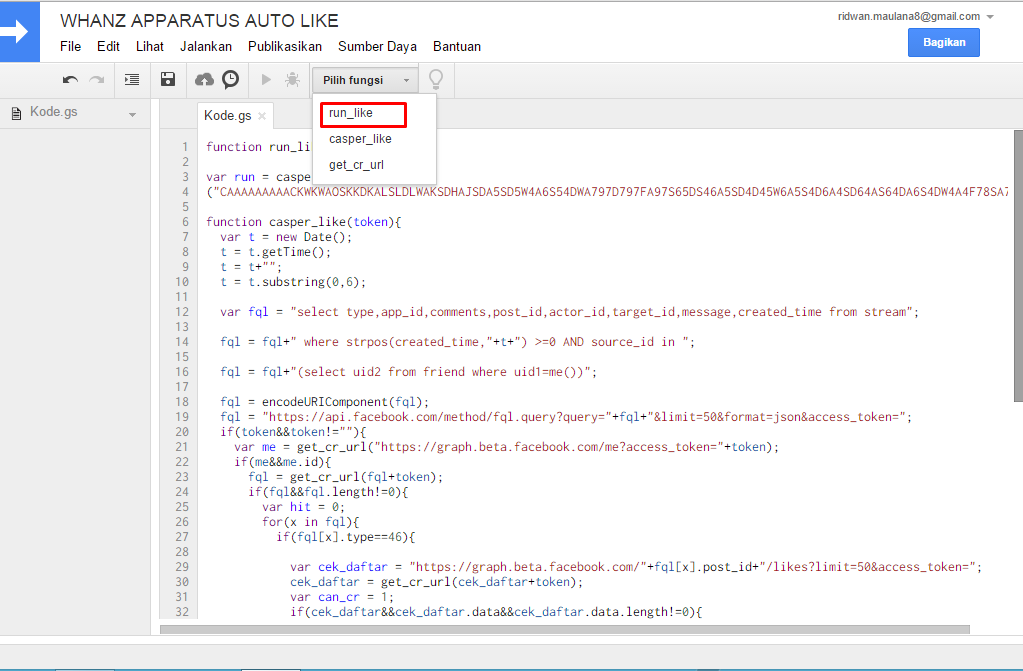Open the Bantuan menu
Image resolution: width=1023 pixels, height=671 pixels.
(457, 46)
